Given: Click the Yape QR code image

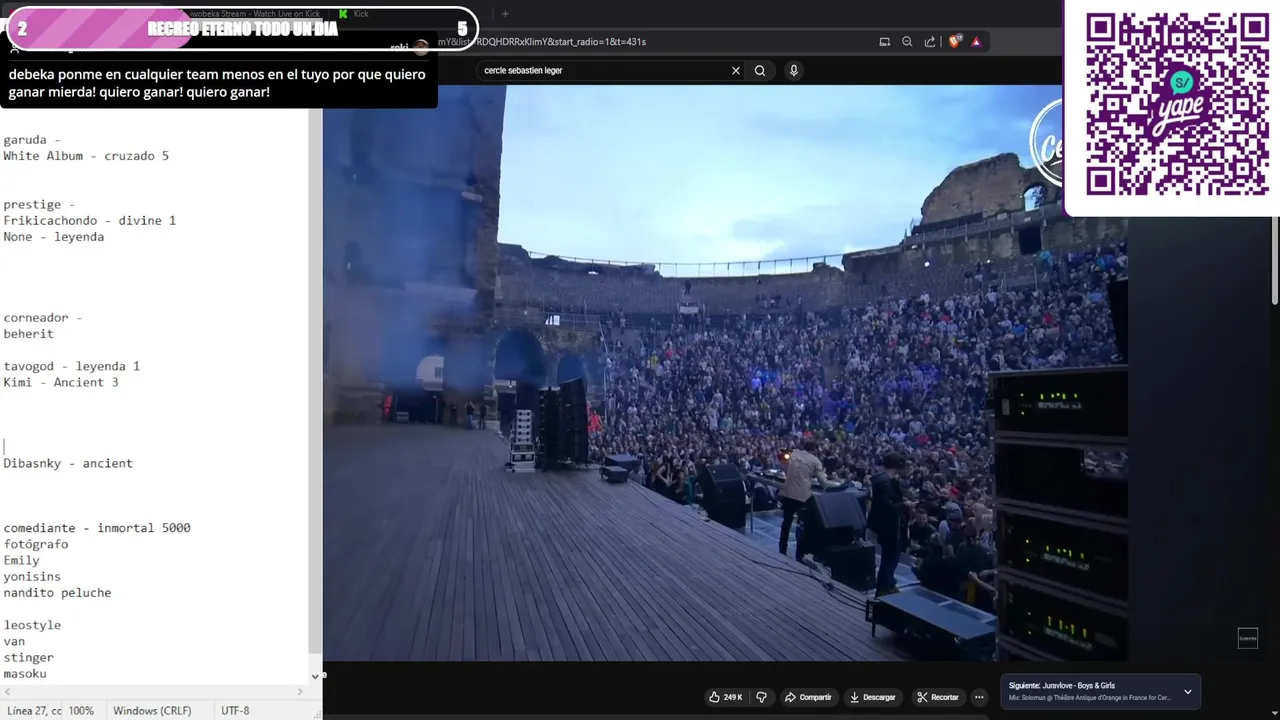Looking at the screenshot, I should click(x=1177, y=104).
